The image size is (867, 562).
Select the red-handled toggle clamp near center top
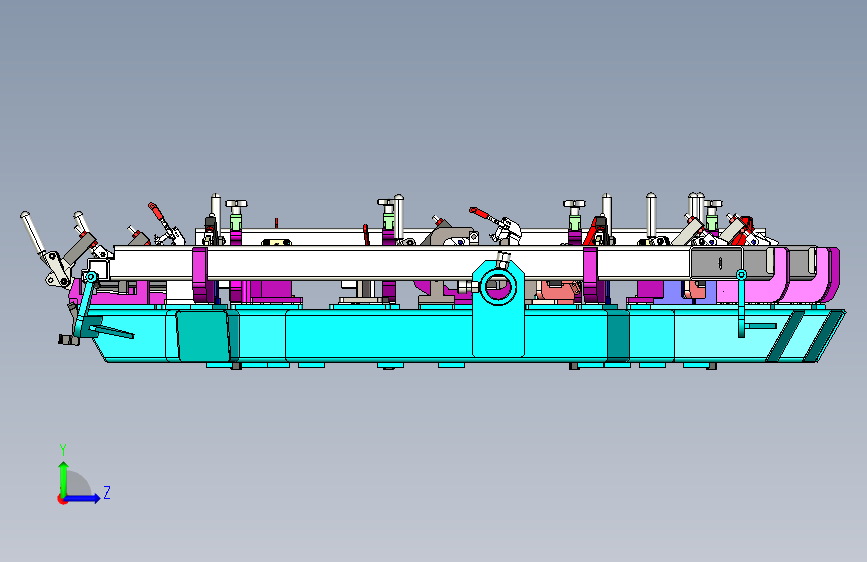496,223
